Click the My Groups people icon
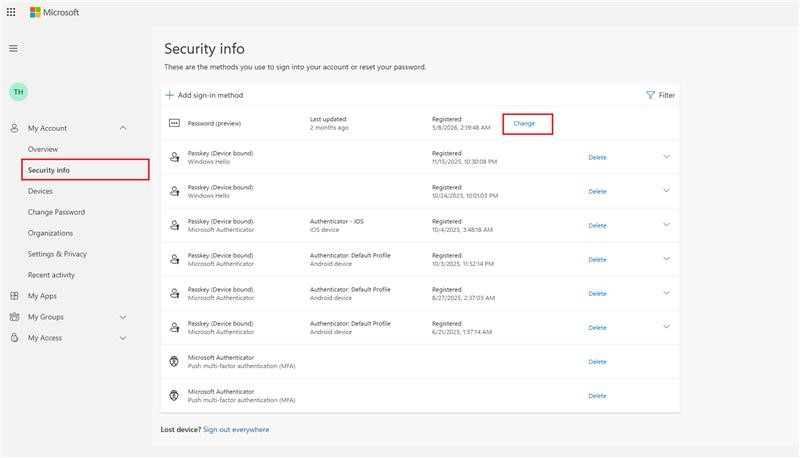The image size is (800, 458). coord(14,317)
